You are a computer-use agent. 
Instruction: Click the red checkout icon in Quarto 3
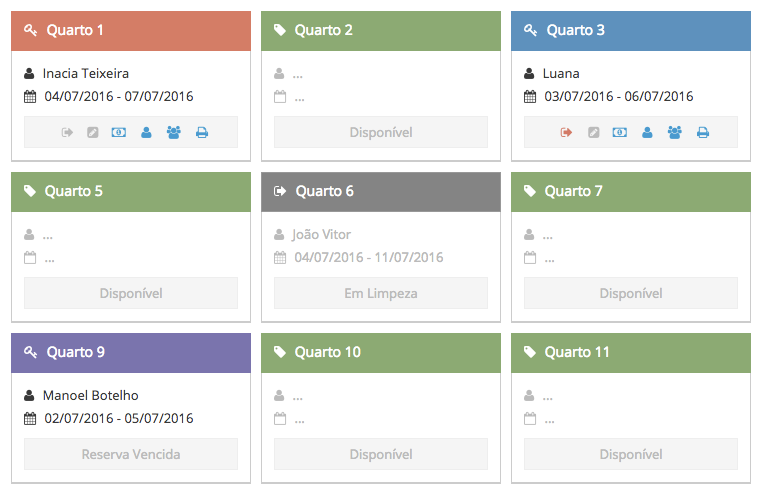point(566,132)
